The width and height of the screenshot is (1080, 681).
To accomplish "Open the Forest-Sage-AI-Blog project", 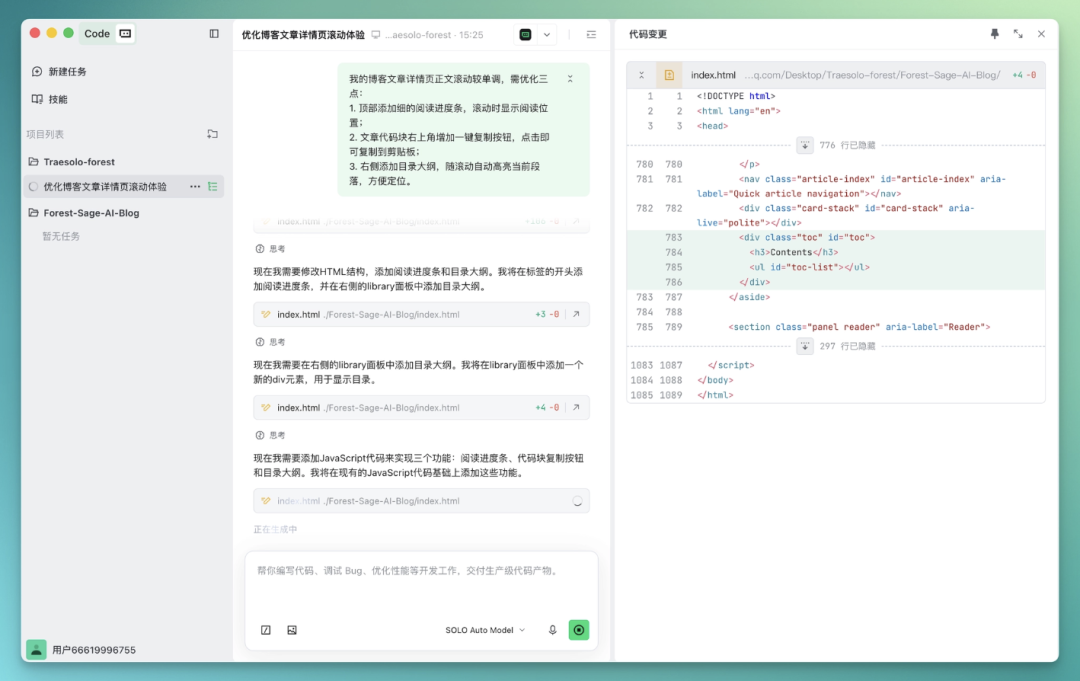I will [x=91, y=213].
